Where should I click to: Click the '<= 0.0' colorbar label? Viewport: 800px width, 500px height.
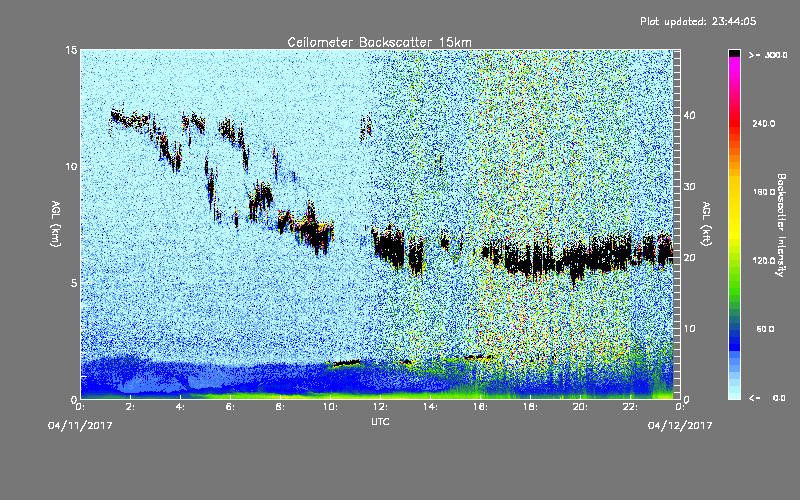pyautogui.click(x=767, y=398)
